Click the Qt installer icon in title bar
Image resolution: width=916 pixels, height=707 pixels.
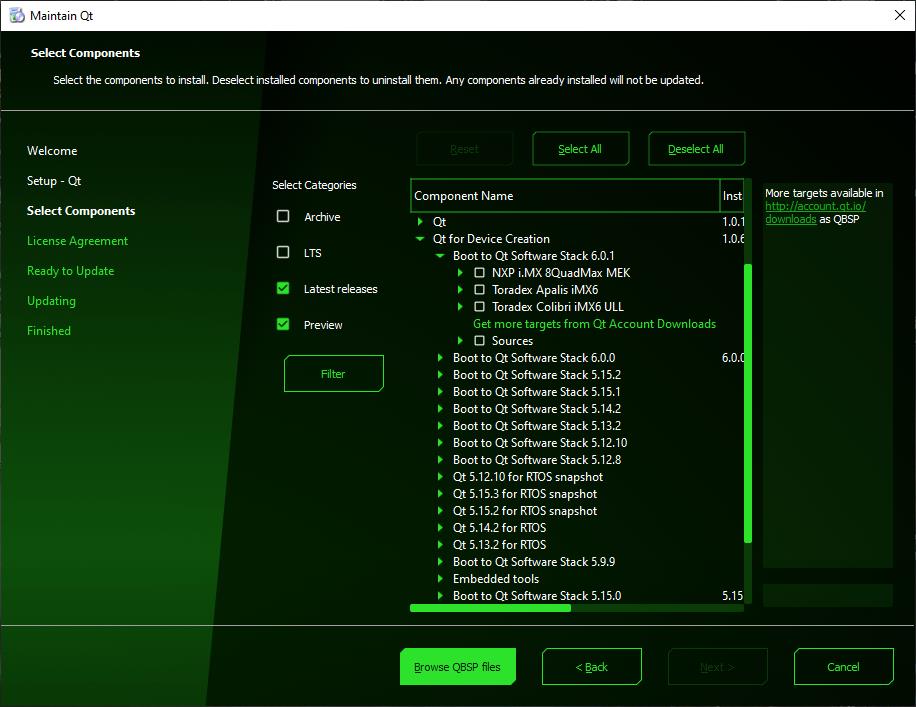(16, 16)
